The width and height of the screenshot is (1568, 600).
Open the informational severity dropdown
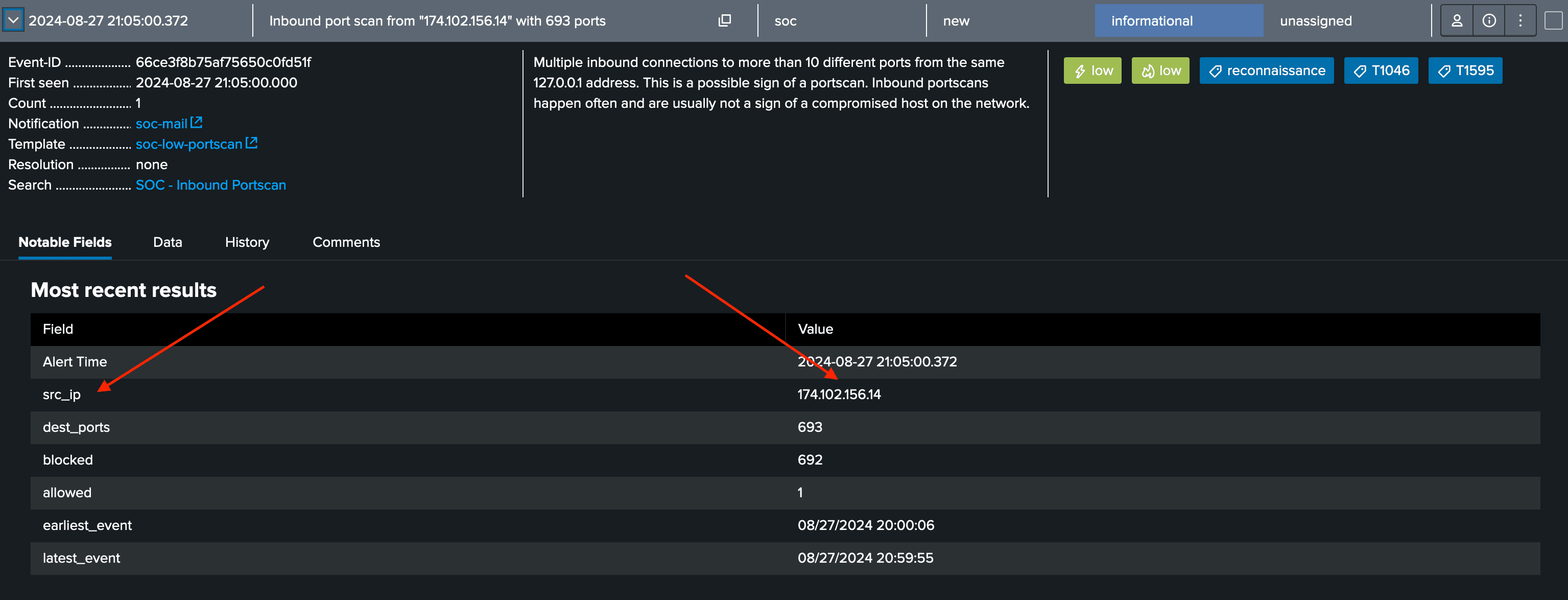point(1178,21)
